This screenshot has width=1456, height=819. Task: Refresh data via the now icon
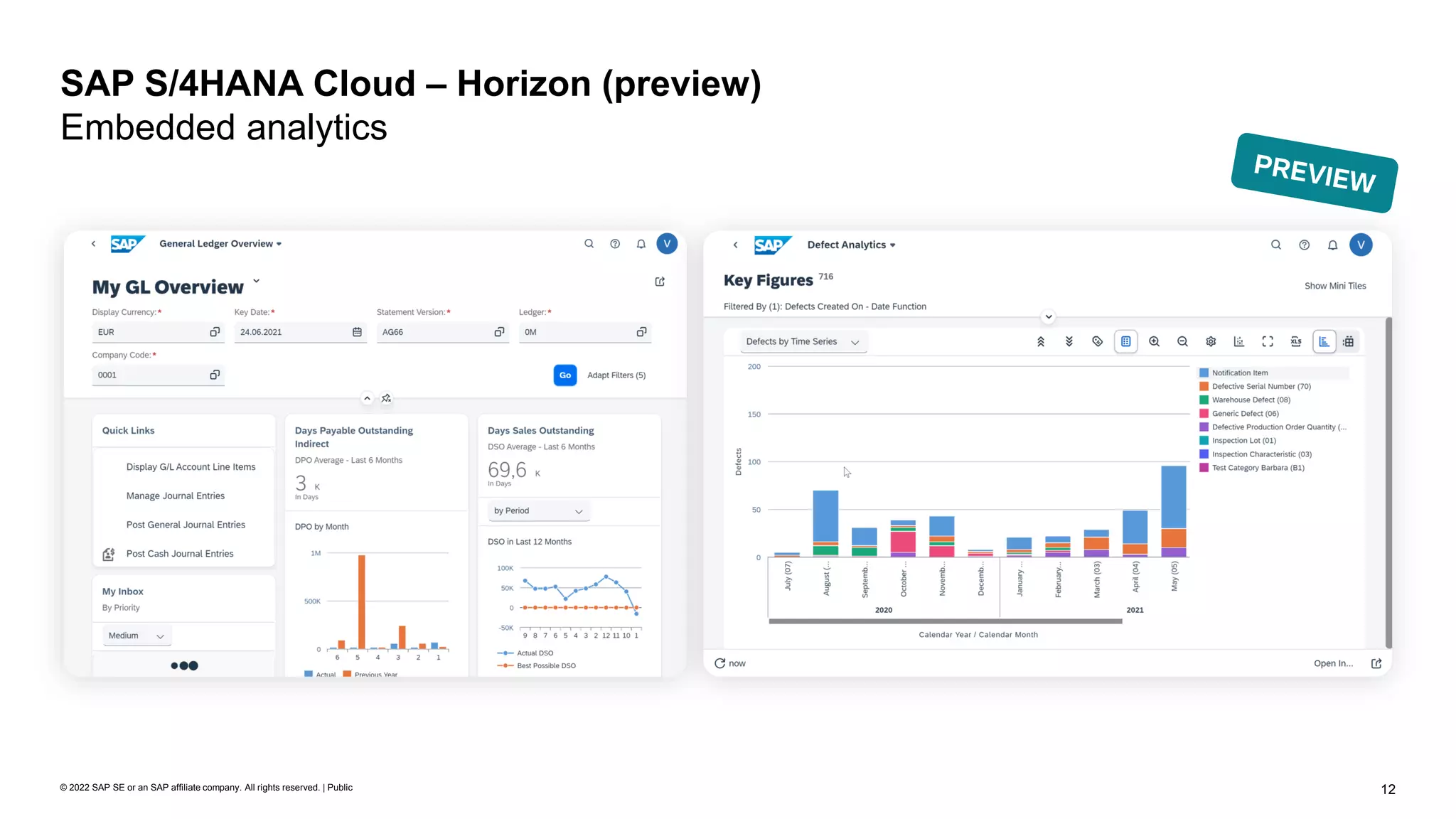[x=719, y=663]
